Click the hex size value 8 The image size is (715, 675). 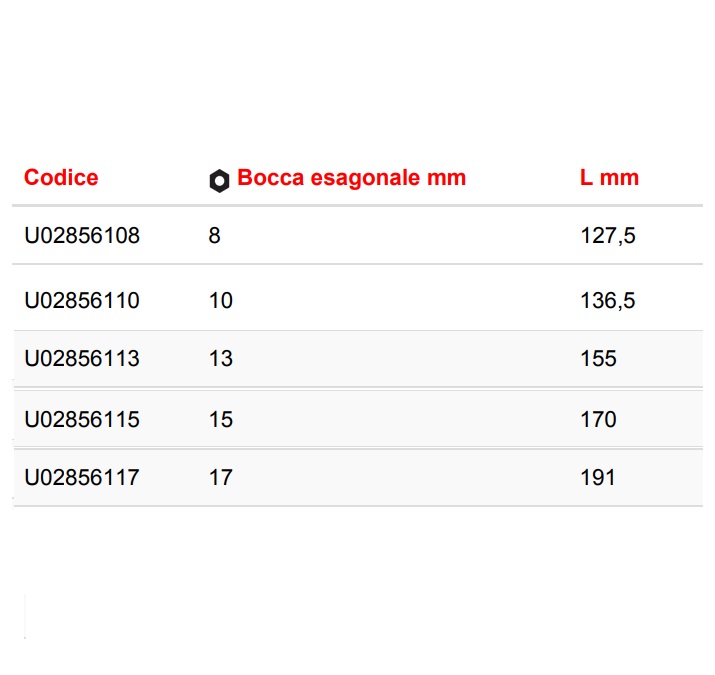(215, 236)
